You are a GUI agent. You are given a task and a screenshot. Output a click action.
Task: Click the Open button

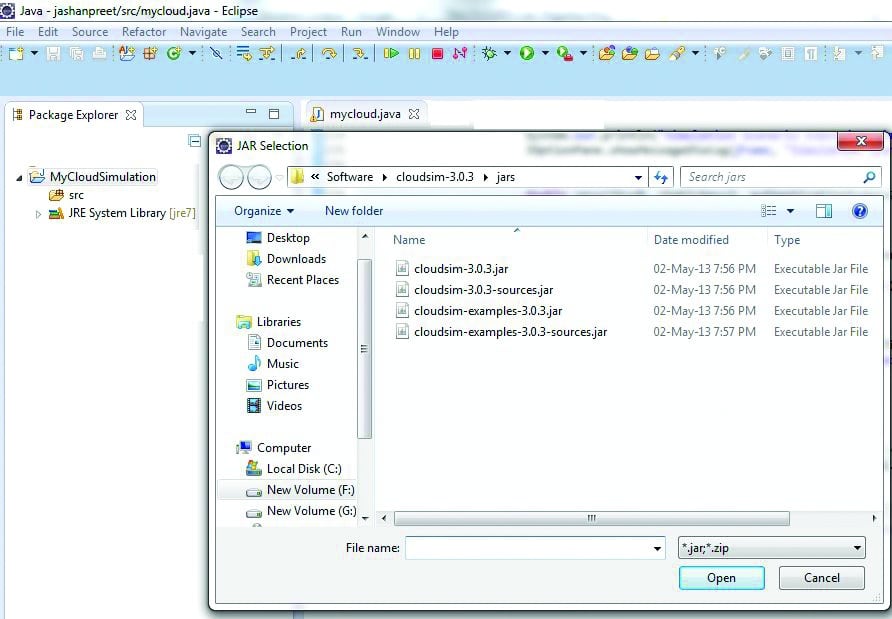pyautogui.click(x=721, y=578)
